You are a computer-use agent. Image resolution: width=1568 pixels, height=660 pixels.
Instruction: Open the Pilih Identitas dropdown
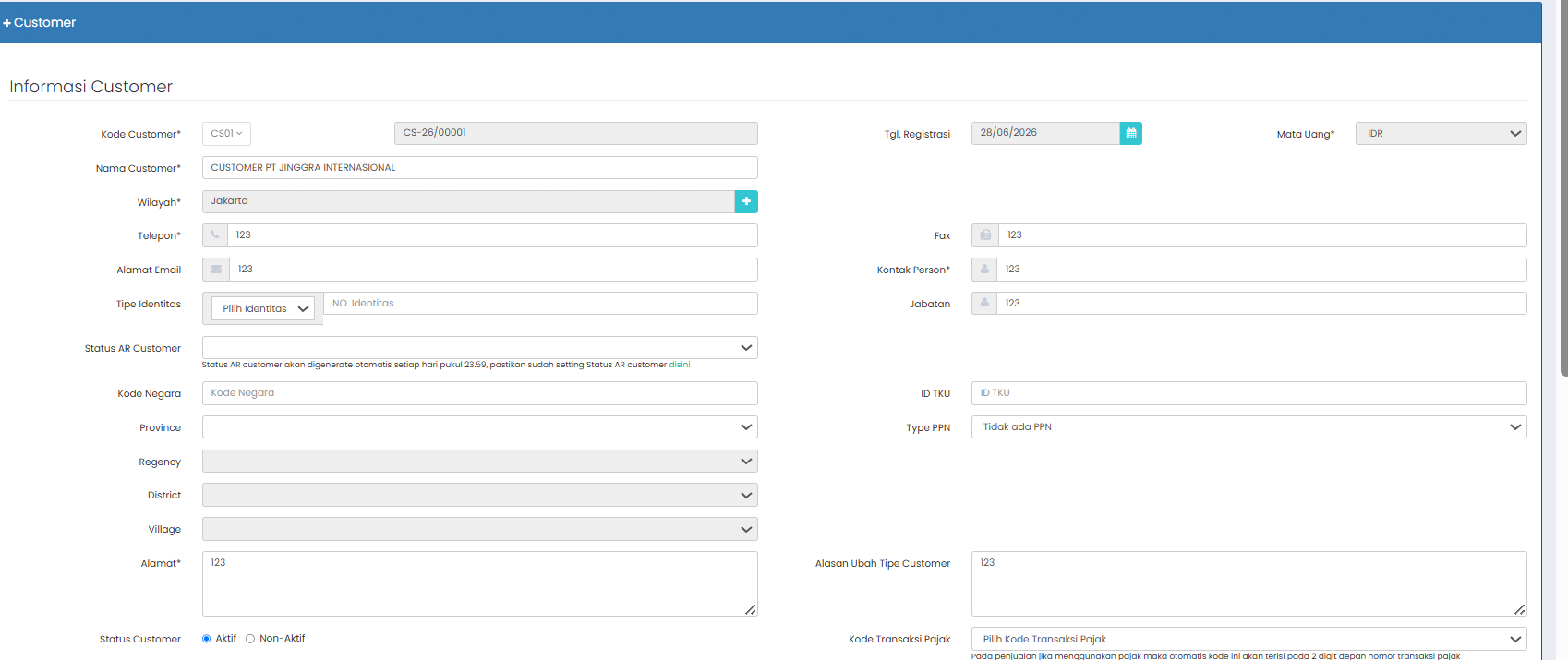click(x=263, y=308)
